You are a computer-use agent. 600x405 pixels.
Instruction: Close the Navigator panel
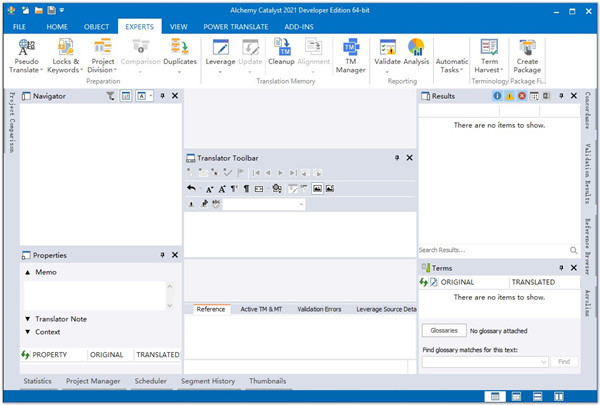pos(175,96)
